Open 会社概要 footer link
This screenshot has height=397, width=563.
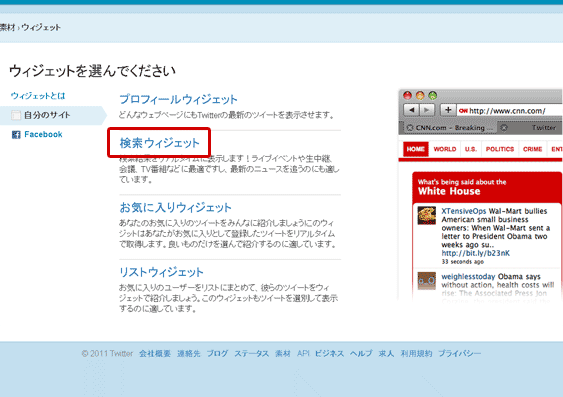click(x=155, y=354)
